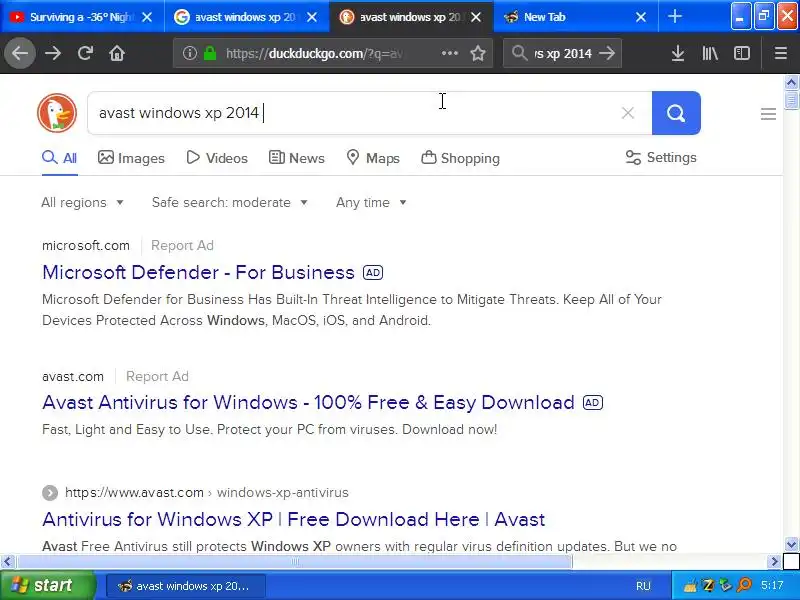The height and width of the screenshot is (600, 800).
Task: Click the green padlock security icon
Action: (210, 53)
